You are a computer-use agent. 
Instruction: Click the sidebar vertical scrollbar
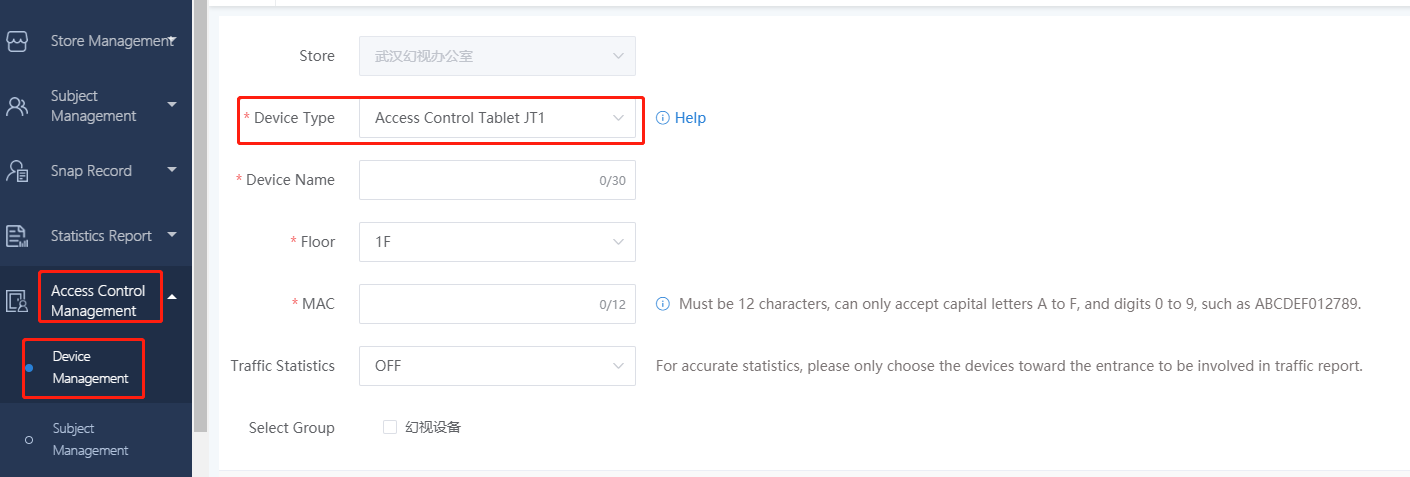200,200
